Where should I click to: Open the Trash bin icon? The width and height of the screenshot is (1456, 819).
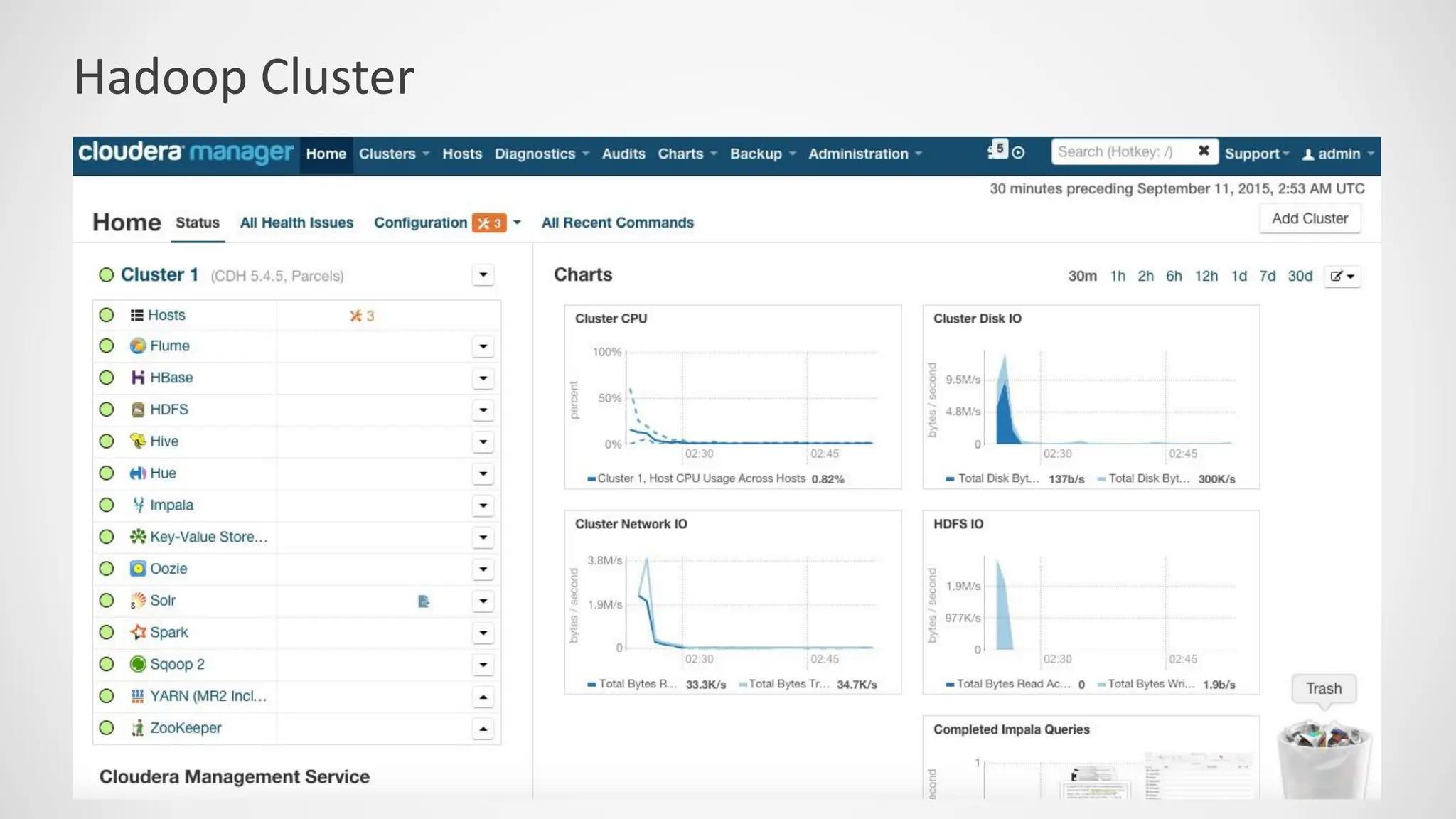tap(1324, 759)
